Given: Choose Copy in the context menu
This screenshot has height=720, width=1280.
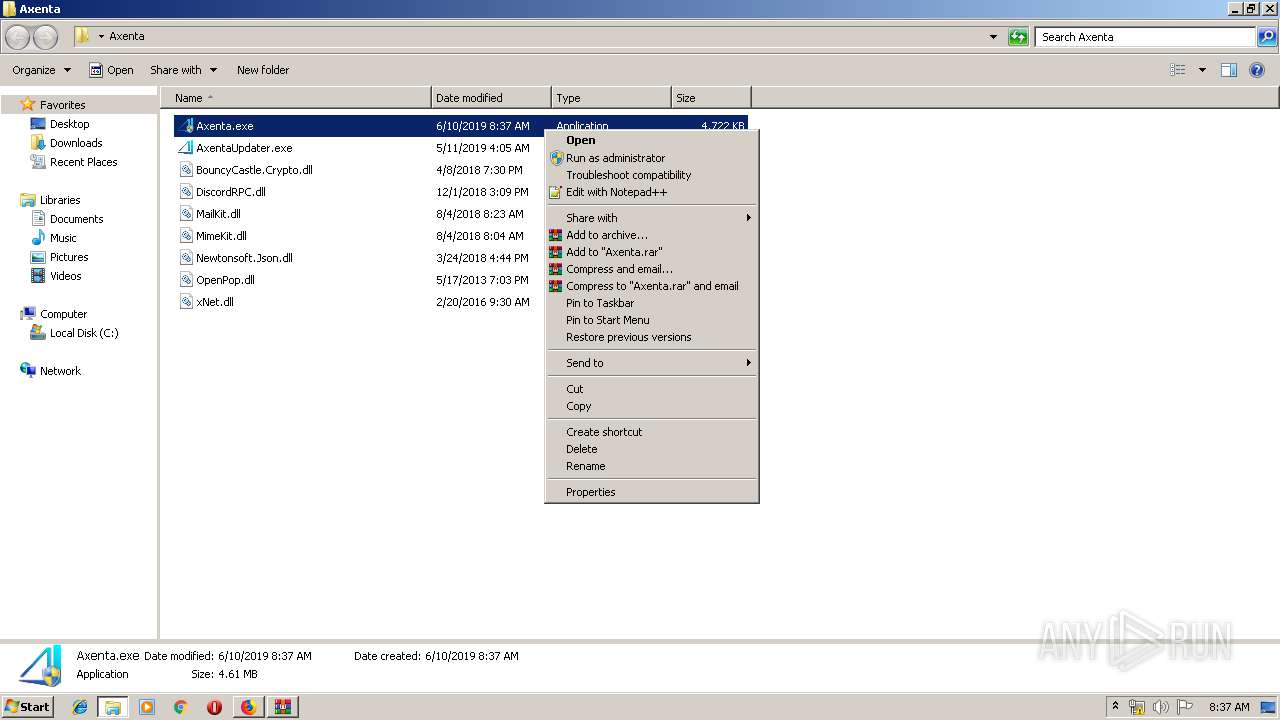Looking at the screenshot, I should (652, 406).
